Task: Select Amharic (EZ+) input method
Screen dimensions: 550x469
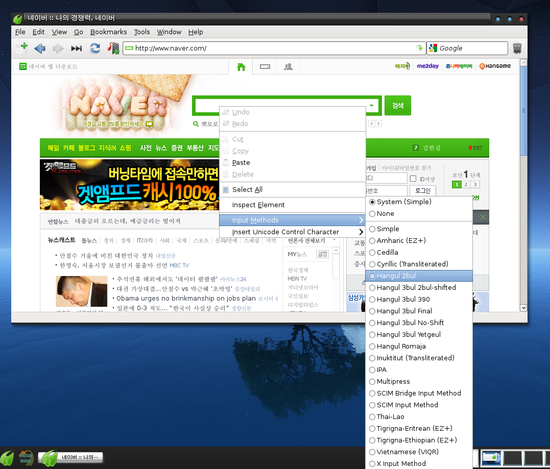Action: click(419, 241)
